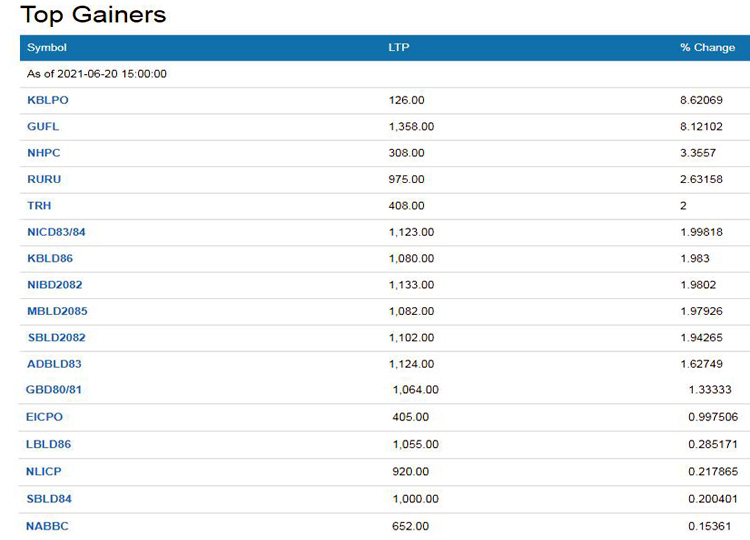Open the EICPO symbol link
The height and width of the screenshot is (540, 750).
click(x=44, y=417)
